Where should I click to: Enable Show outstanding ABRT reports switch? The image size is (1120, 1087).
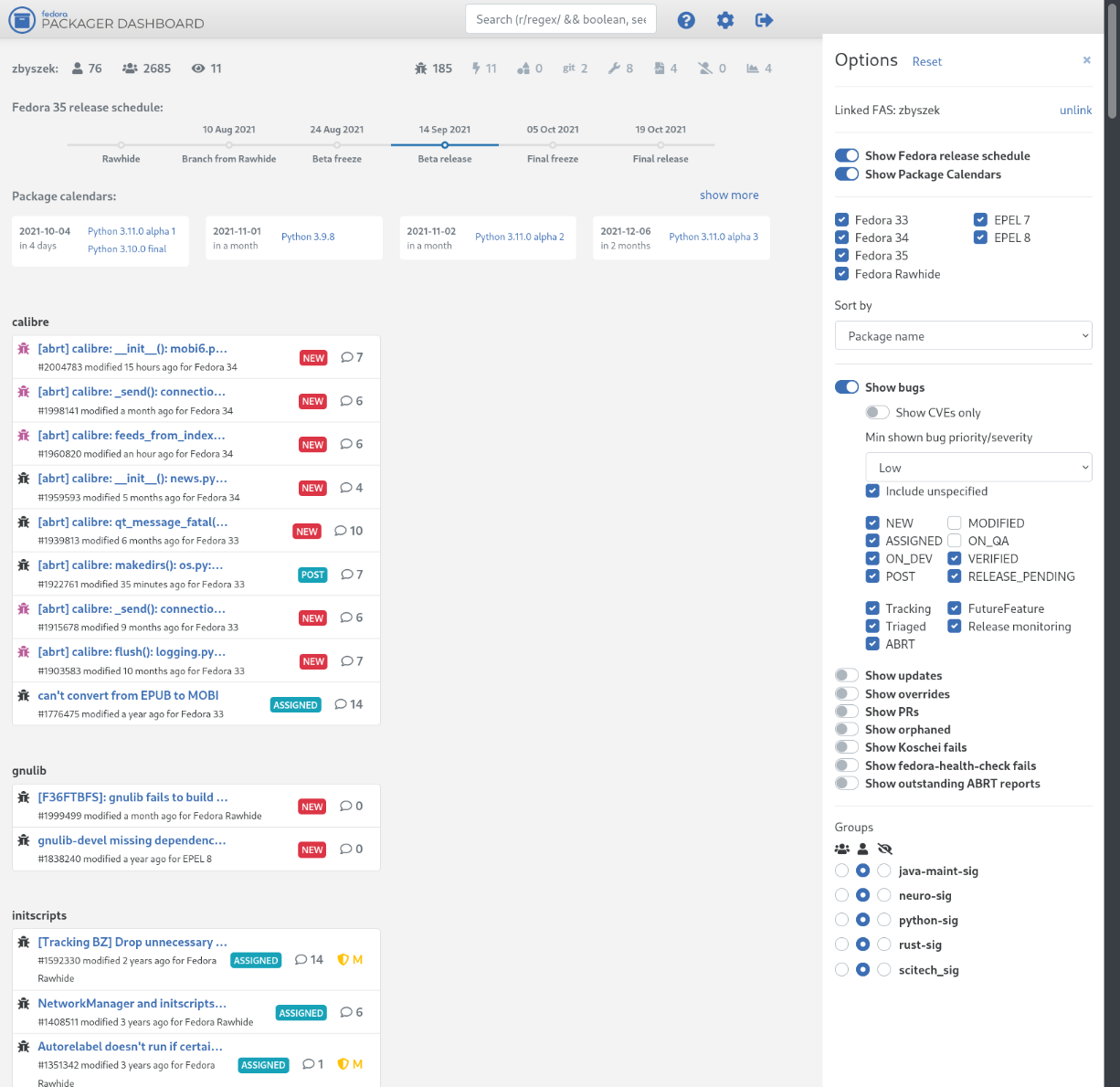tap(847, 783)
